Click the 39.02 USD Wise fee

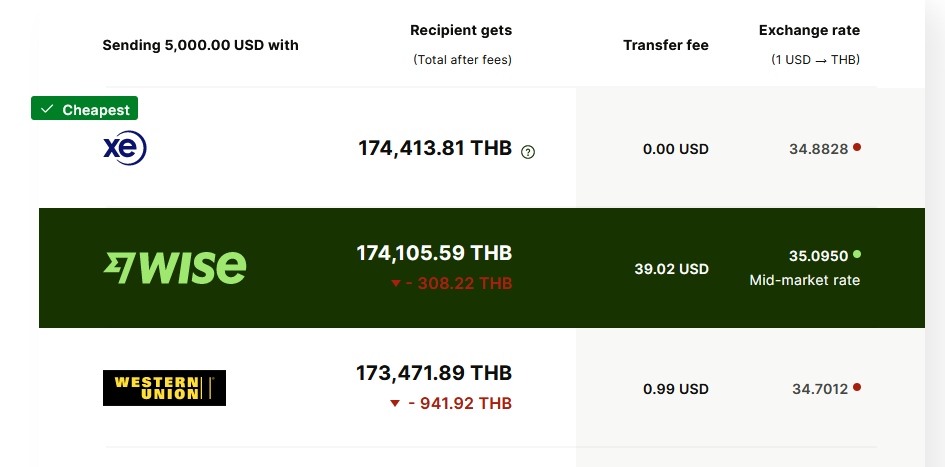click(x=671, y=269)
